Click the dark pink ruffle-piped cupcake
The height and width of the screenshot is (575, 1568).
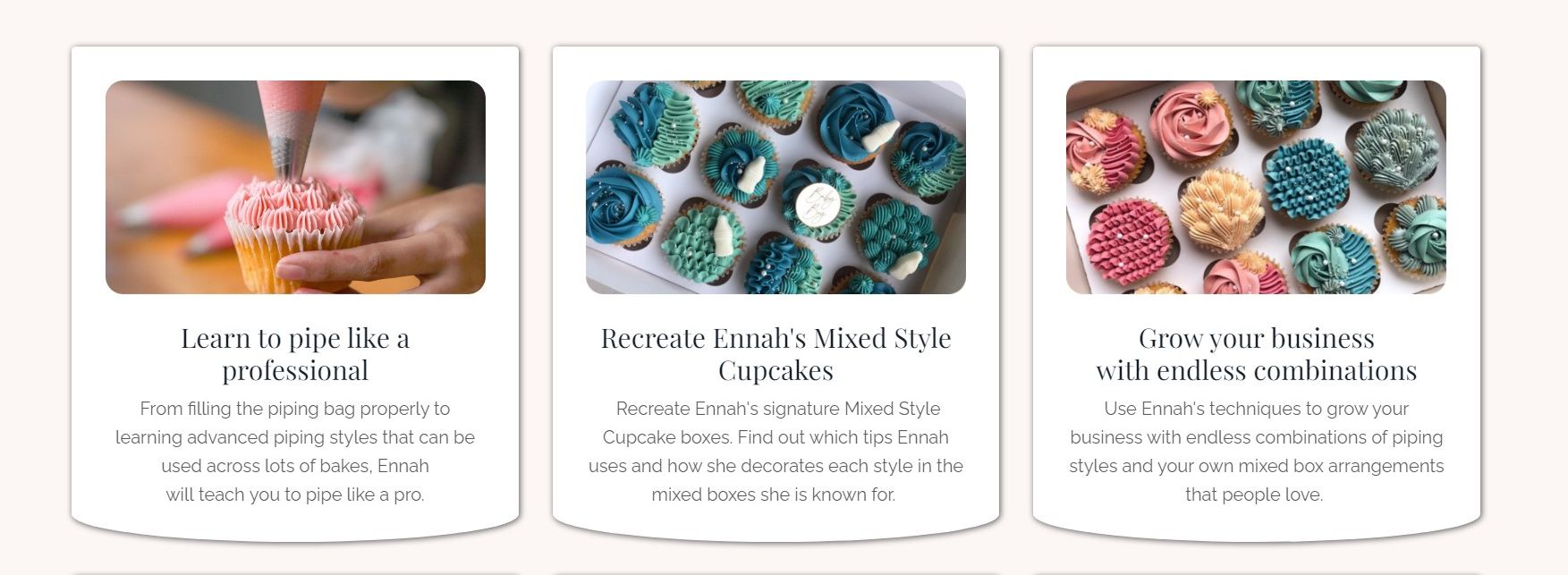1129,241
